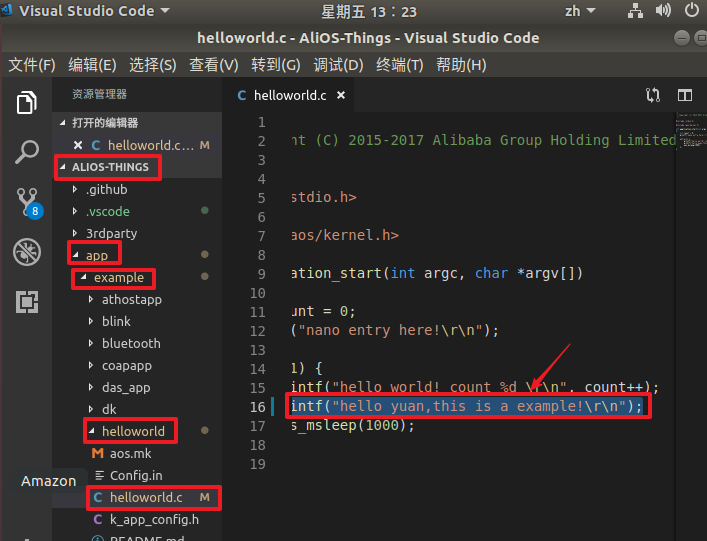
Task: Click the code minimap in the editor
Action: pyautogui.click(x=691, y=130)
